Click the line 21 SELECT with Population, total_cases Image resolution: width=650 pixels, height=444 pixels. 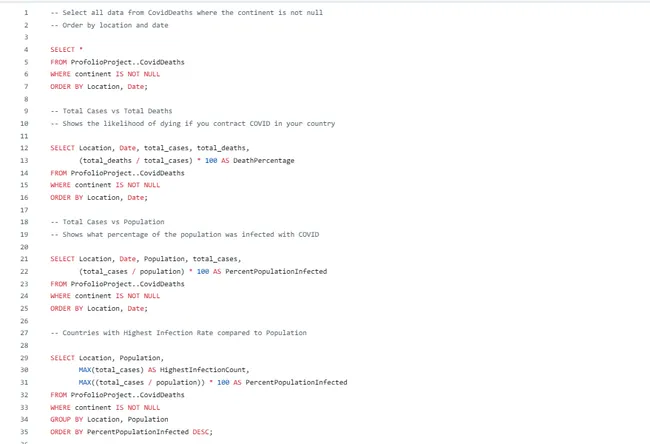point(146,259)
